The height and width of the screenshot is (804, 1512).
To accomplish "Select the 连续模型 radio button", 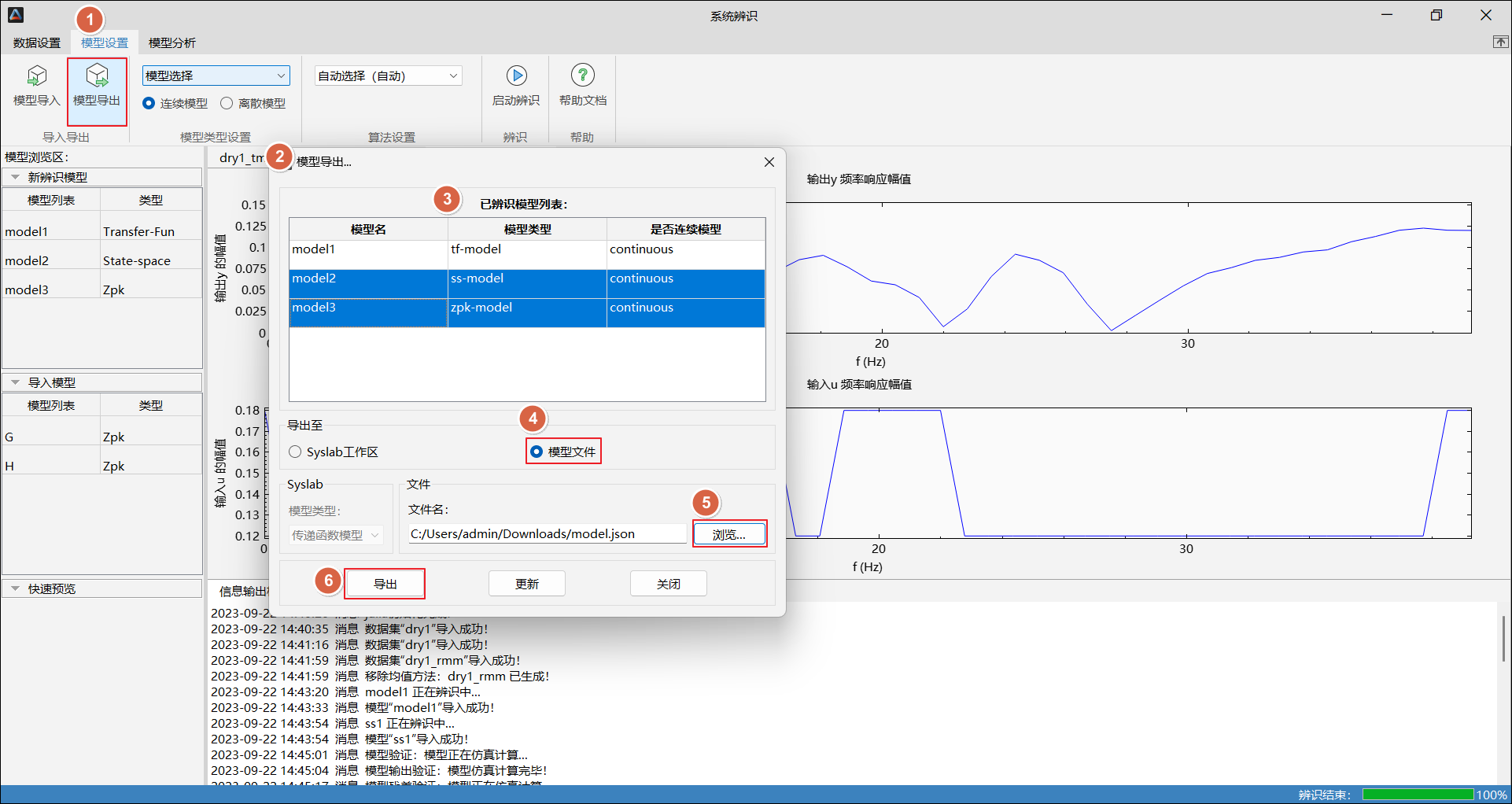I will tap(149, 103).
